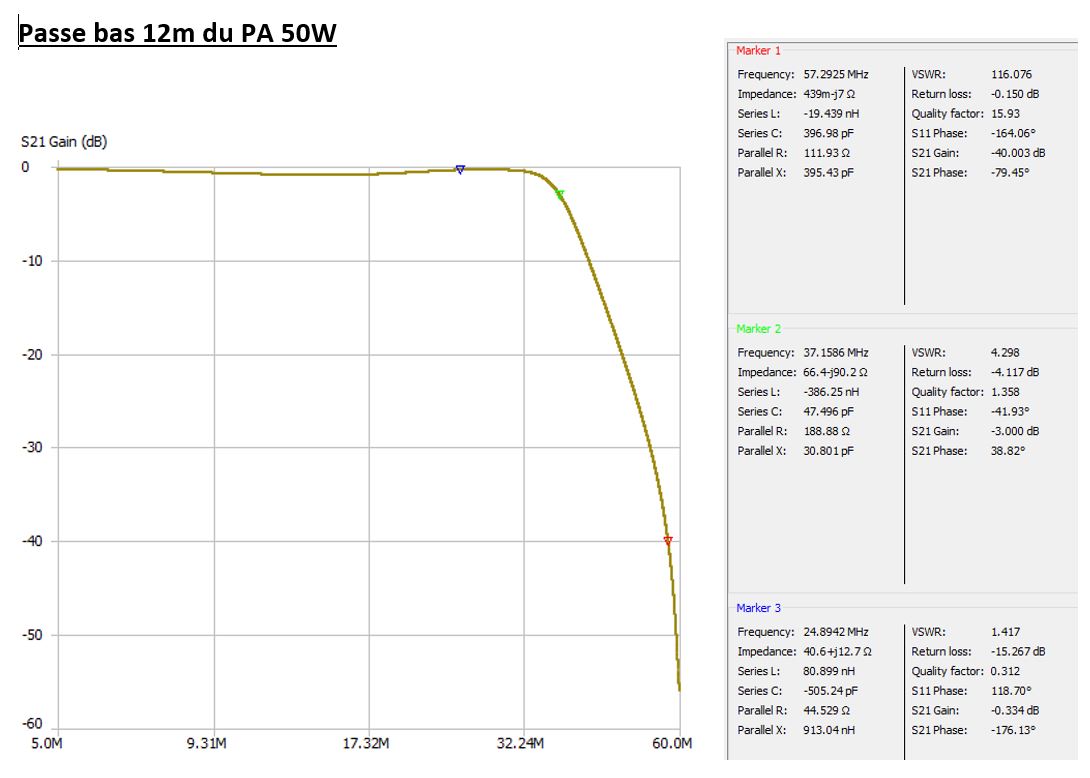The image size is (1090, 778).
Task: Select Marker 2 S11 Phase -41.93°
Action: click(1010, 412)
